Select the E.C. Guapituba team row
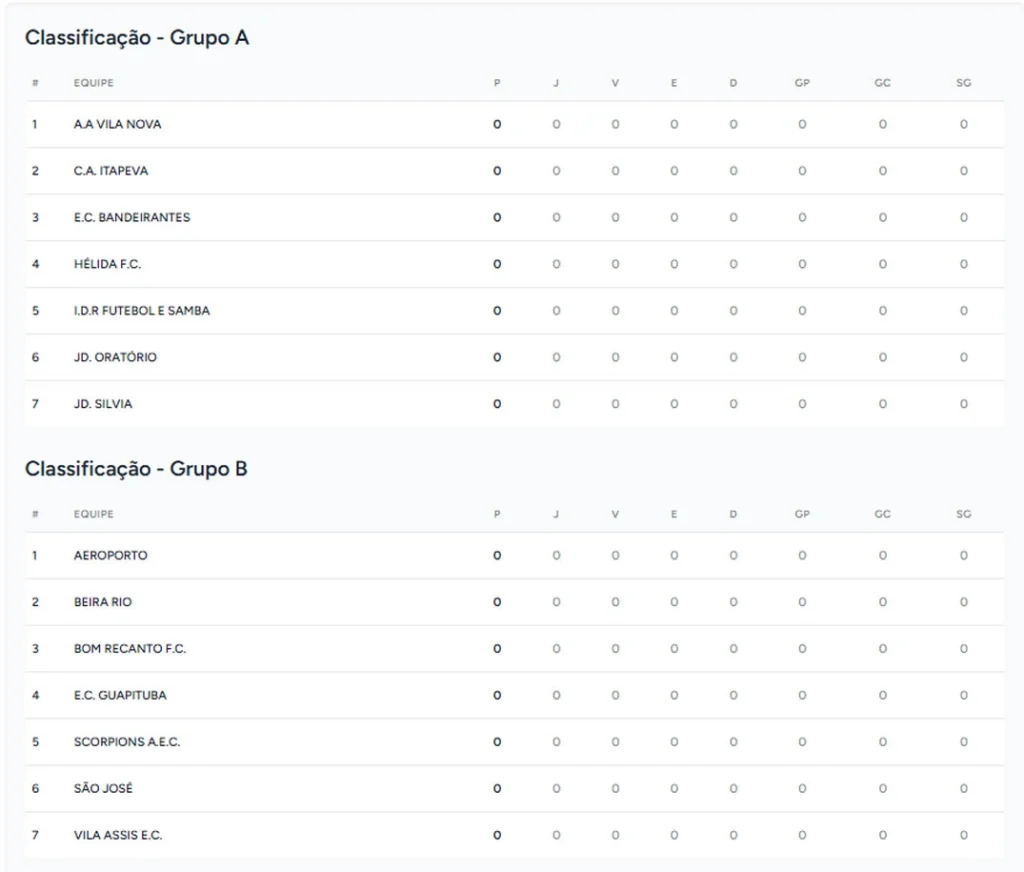 click(120, 695)
